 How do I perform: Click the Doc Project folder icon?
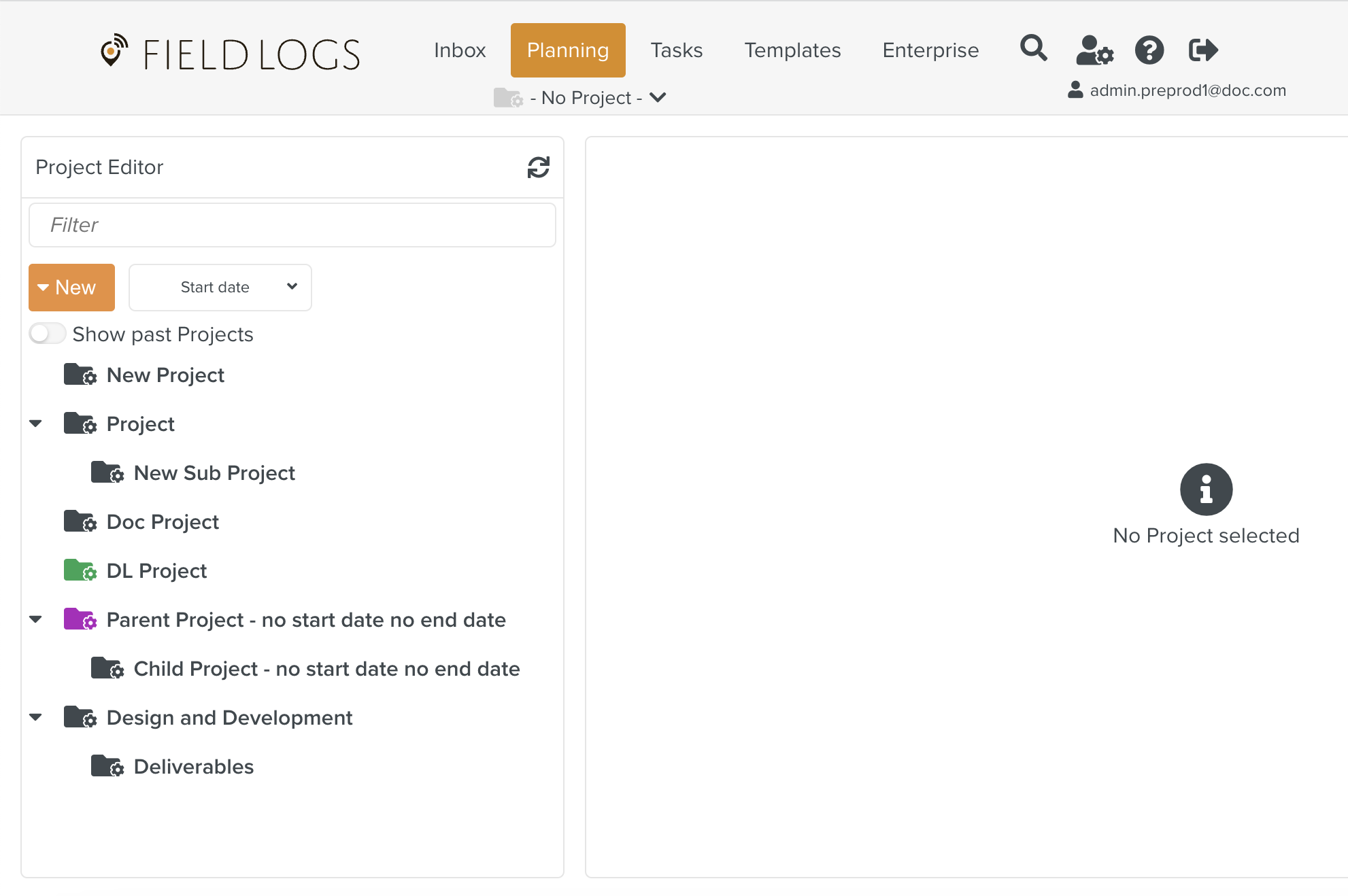tap(80, 521)
